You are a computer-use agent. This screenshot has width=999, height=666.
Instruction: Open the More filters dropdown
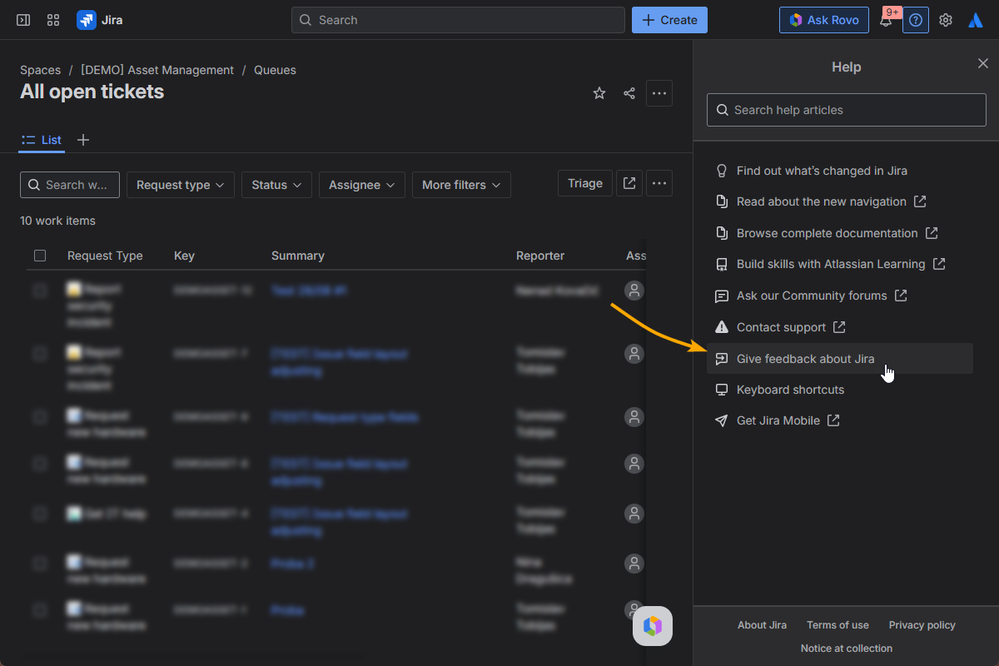pos(461,185)
